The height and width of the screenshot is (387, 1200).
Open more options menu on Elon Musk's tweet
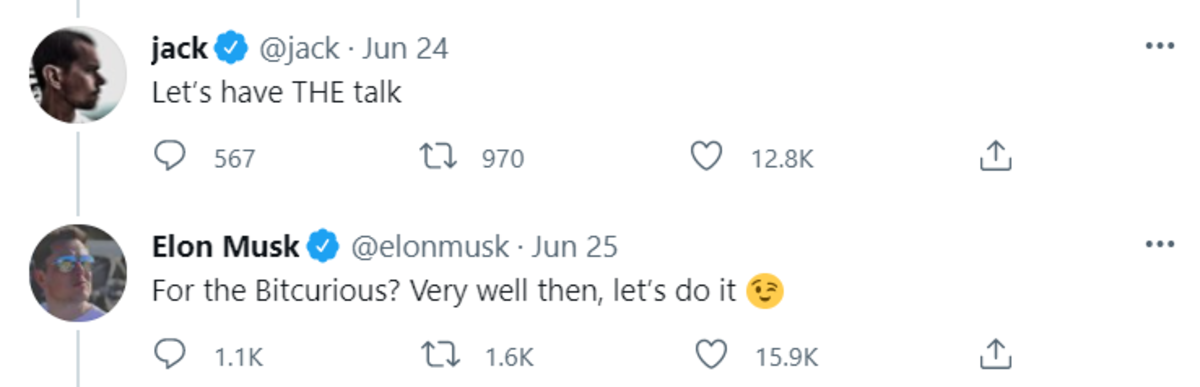tap(1159, 245)
